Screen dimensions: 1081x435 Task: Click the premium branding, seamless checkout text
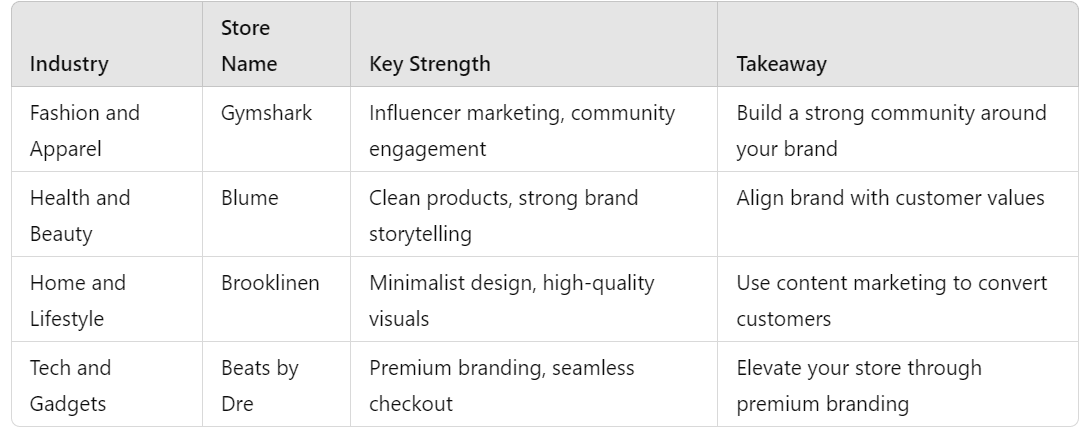tap(501, 386)
